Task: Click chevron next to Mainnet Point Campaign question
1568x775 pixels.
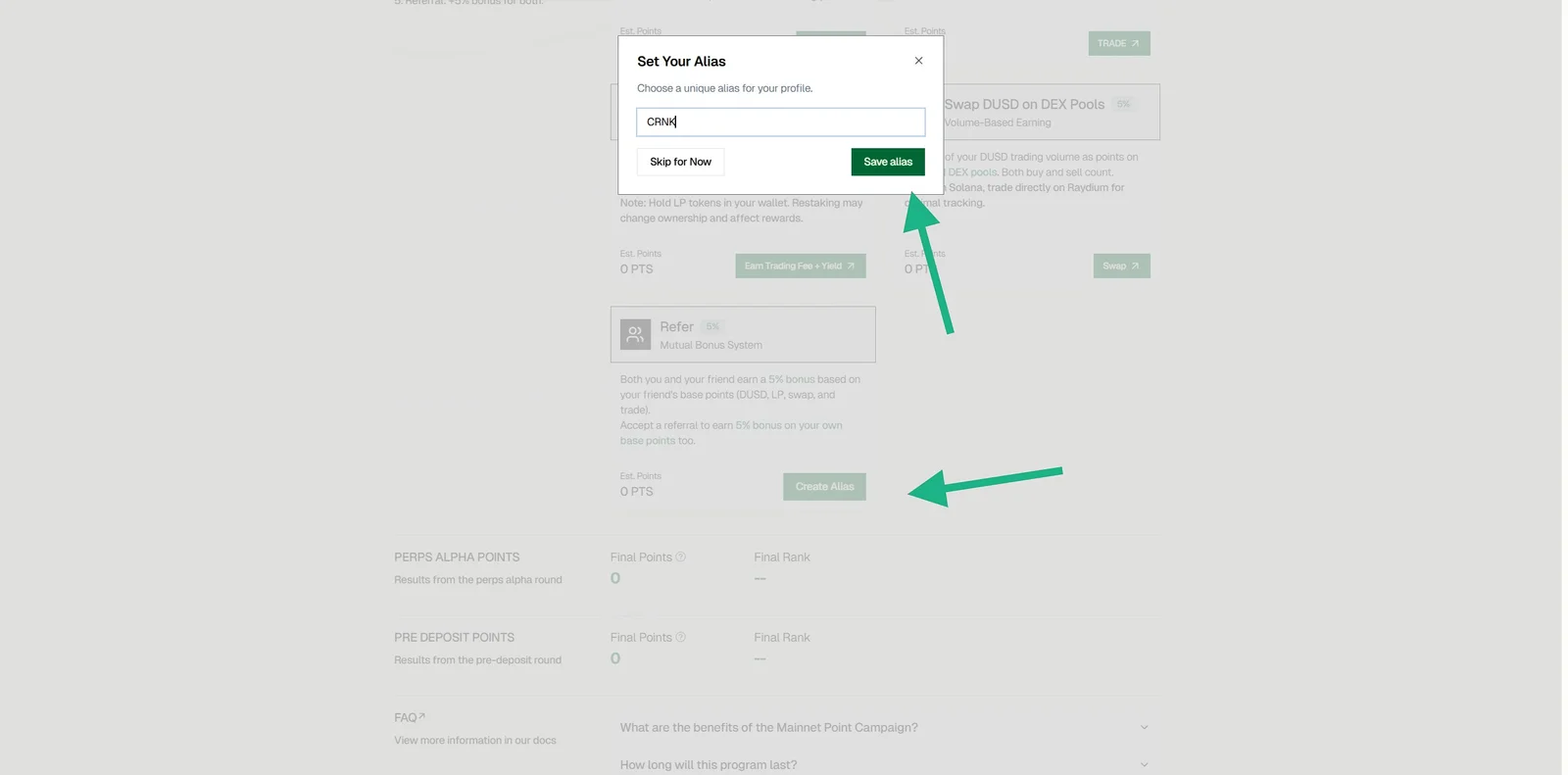Action: point(1144,727)
